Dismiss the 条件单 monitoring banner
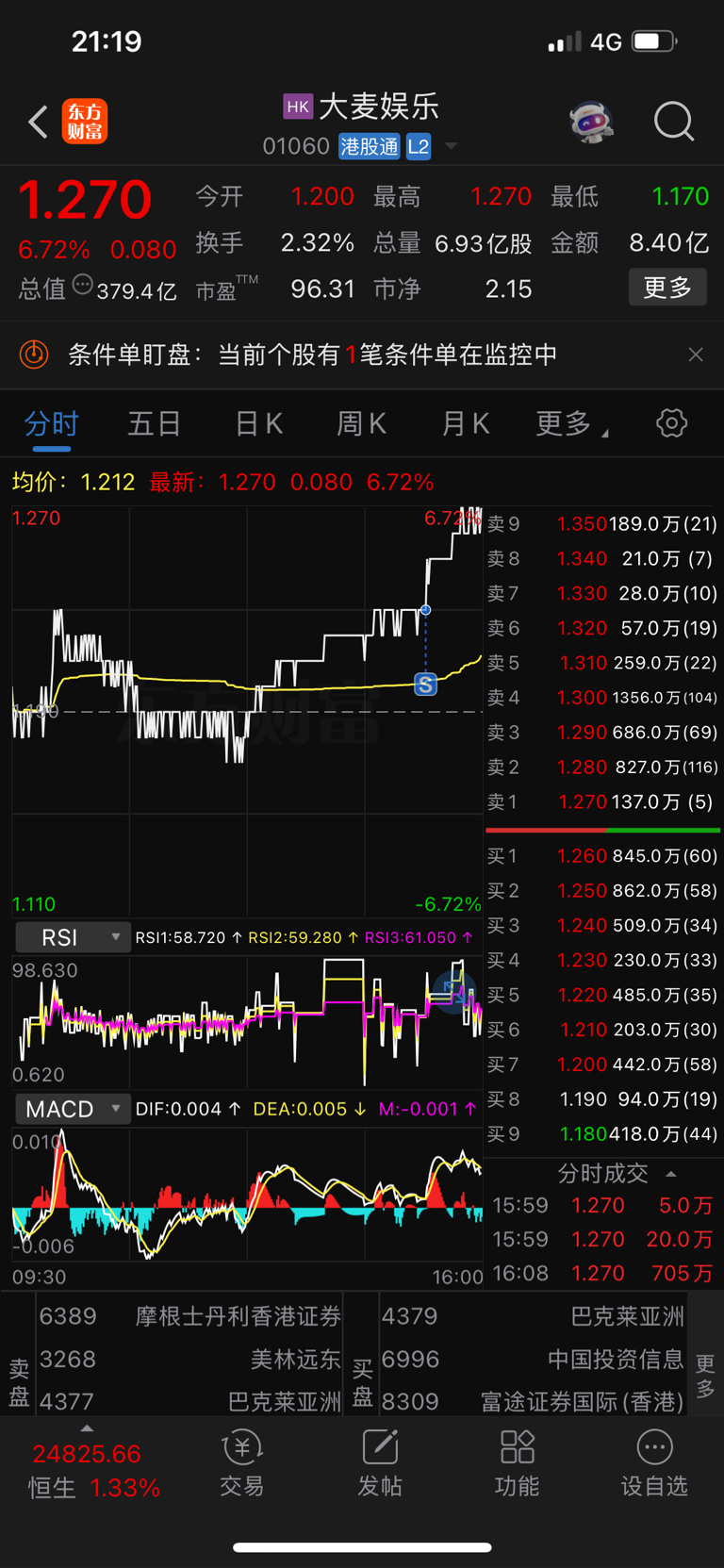724x1568 pixels. click(x=696, y=355)
